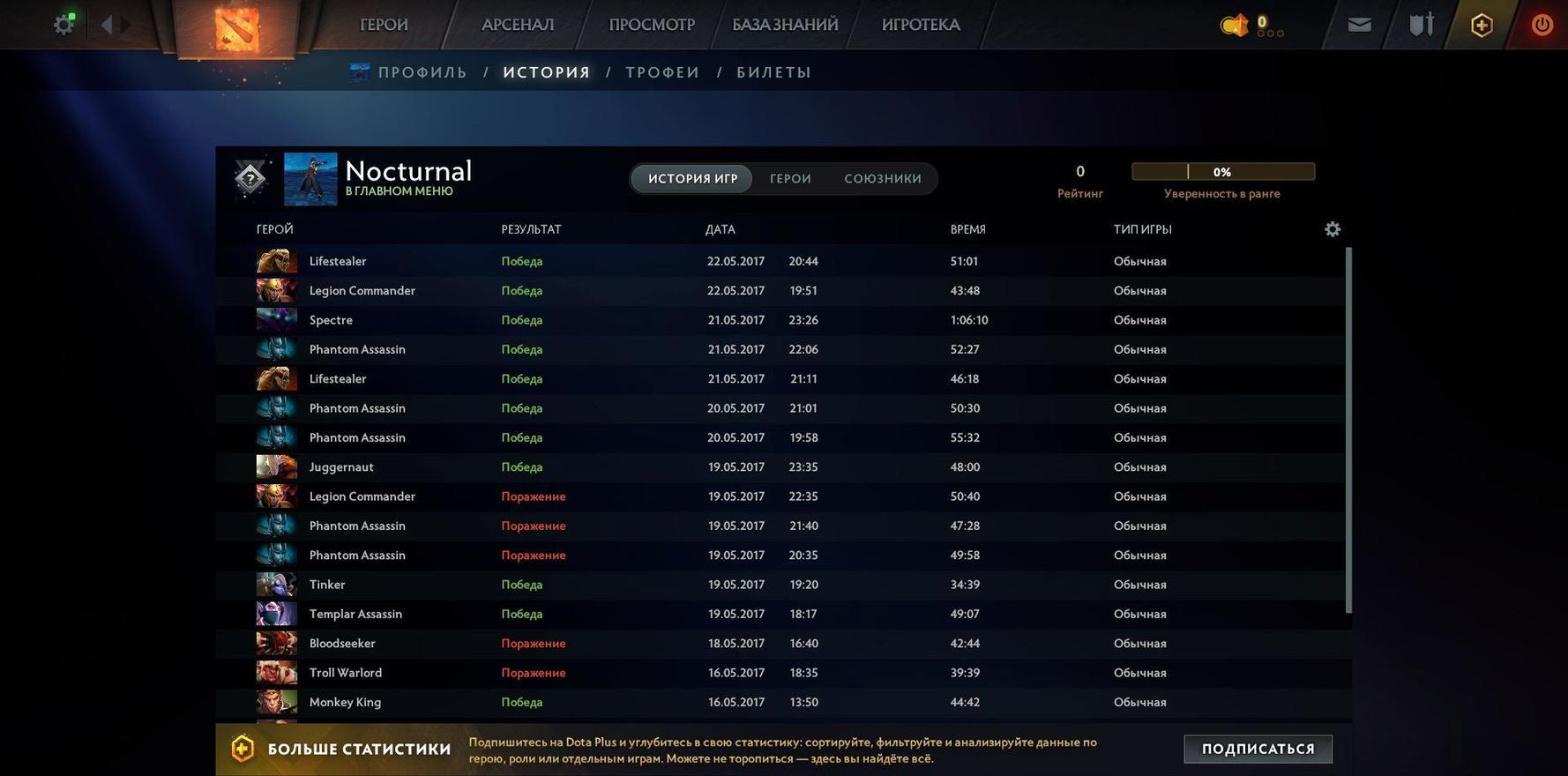Open the АРСЕНАЛ top menu
Image resolution: width=1568 pixels, height=776 pixels.
(x=518, y=25)
